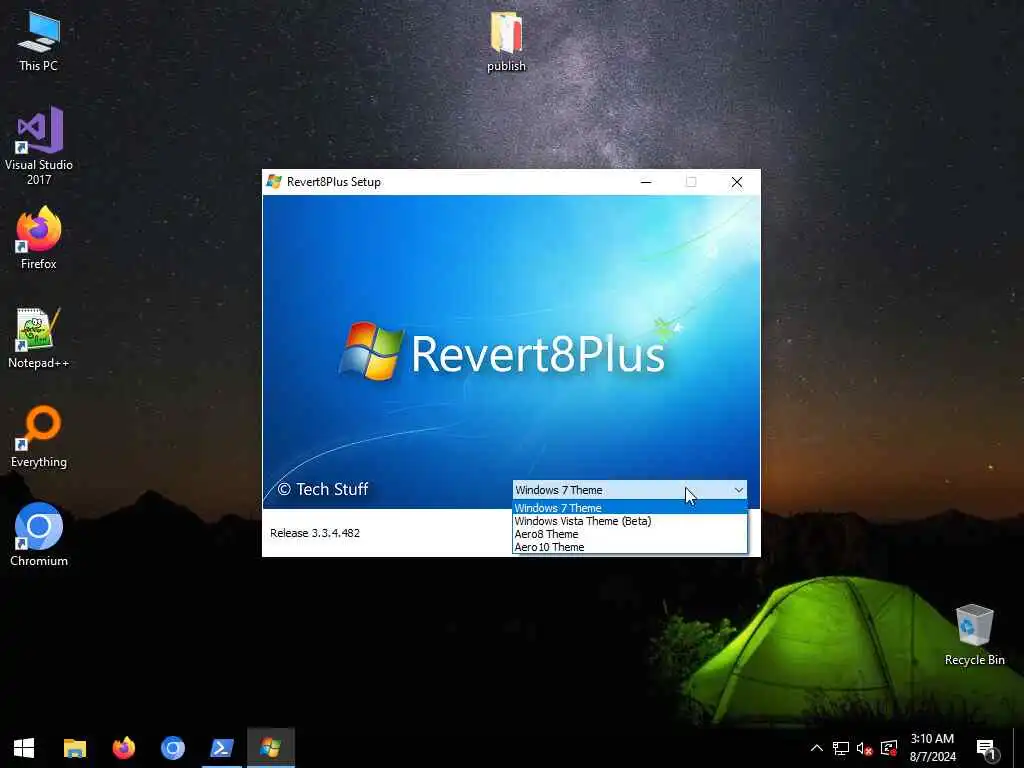Select Aero8 Theme option

(x=630, y=534)
